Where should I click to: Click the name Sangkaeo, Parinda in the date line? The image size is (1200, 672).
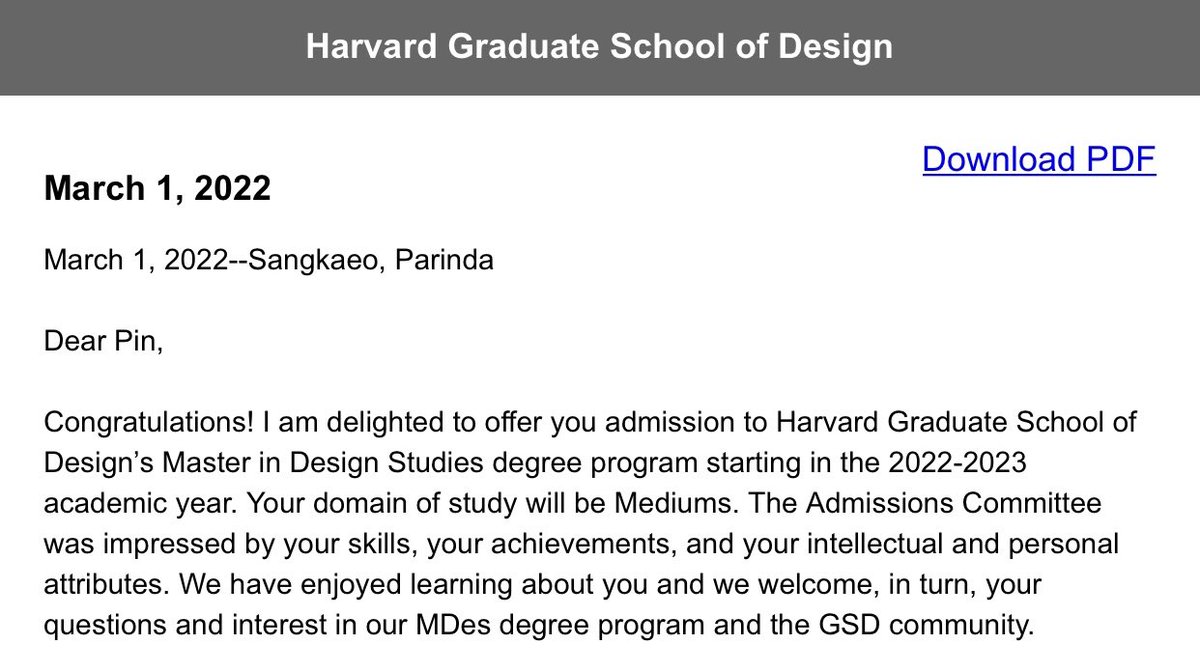[370, 261]
